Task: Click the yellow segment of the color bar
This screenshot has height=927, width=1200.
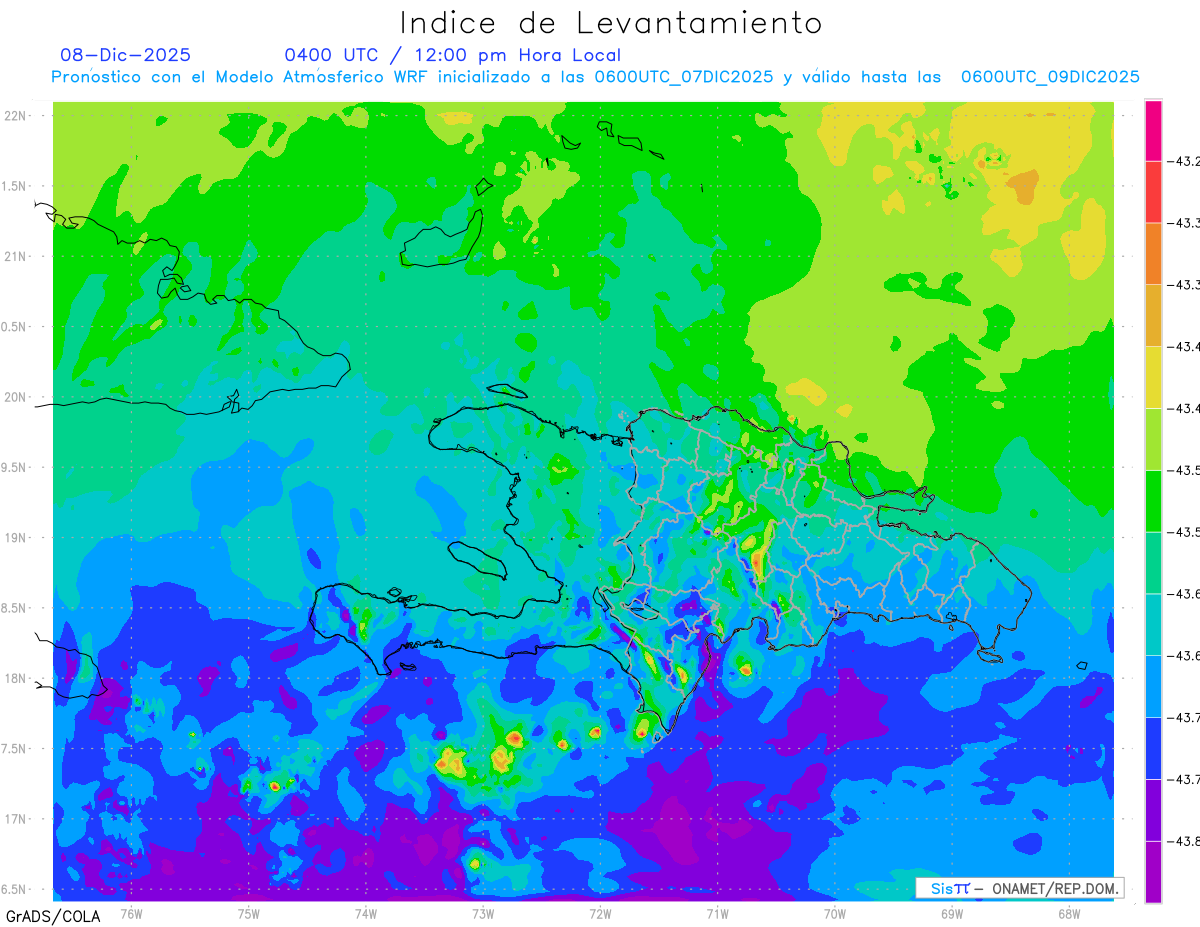Action: point(1153,377)
